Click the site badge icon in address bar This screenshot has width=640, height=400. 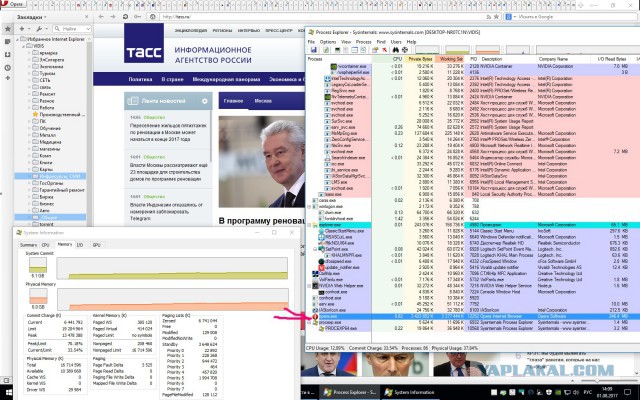[153, 17]
